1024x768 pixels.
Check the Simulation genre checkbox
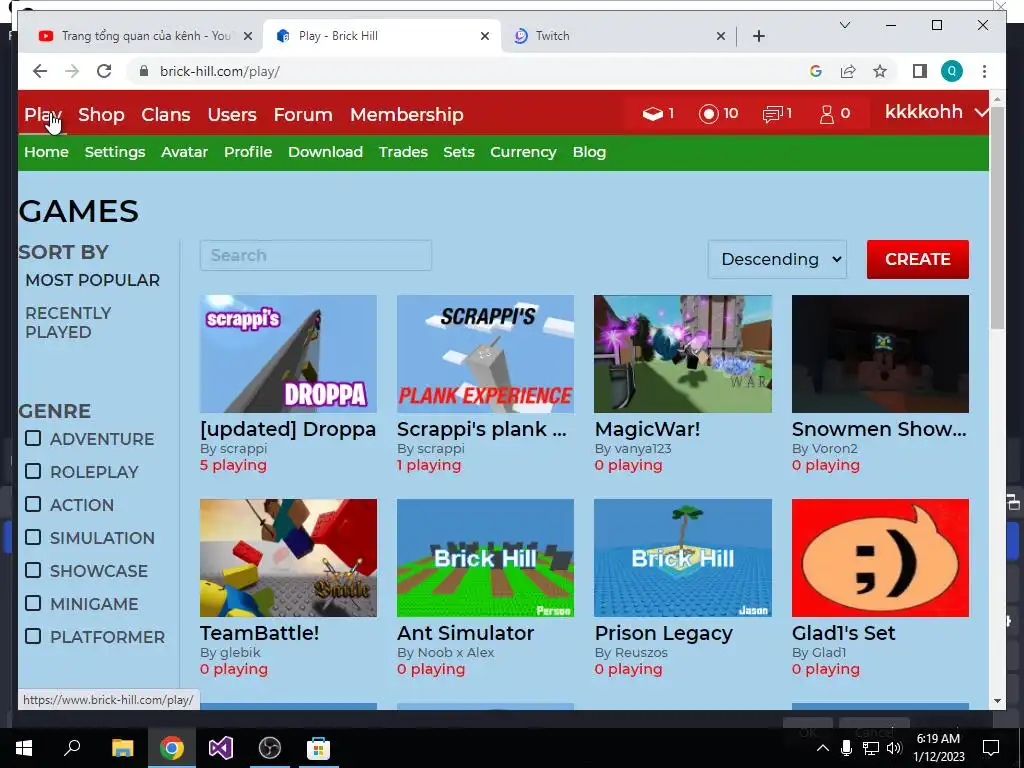coord(33,537)
